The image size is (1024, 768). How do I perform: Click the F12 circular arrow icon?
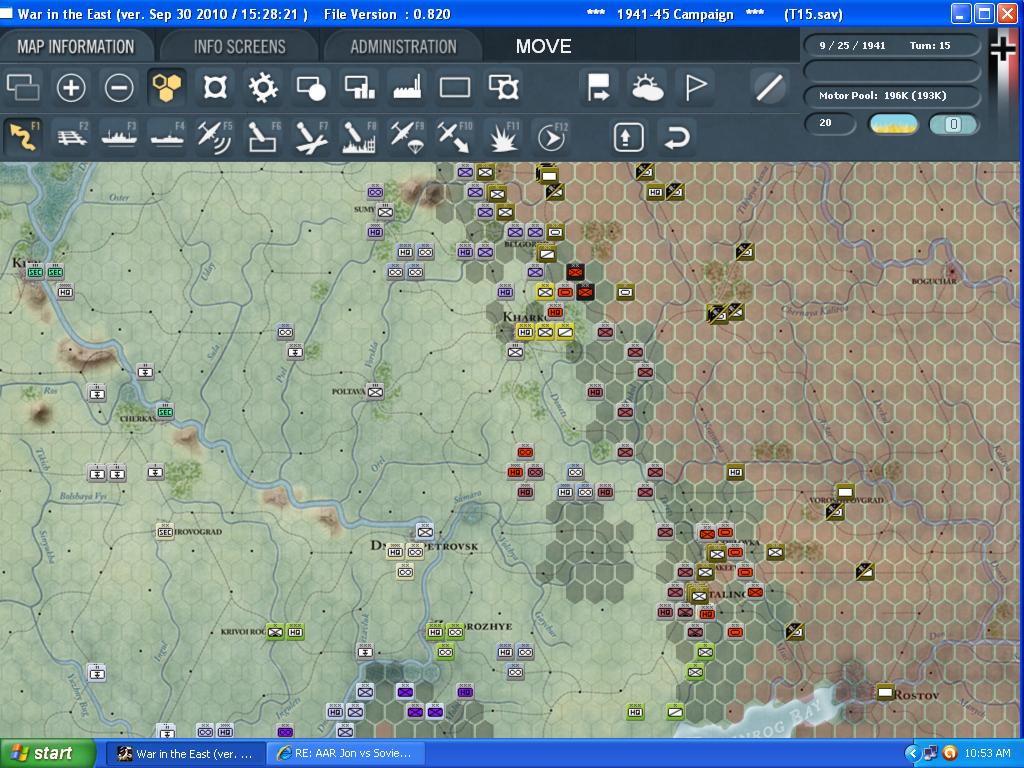pos(552,136)
